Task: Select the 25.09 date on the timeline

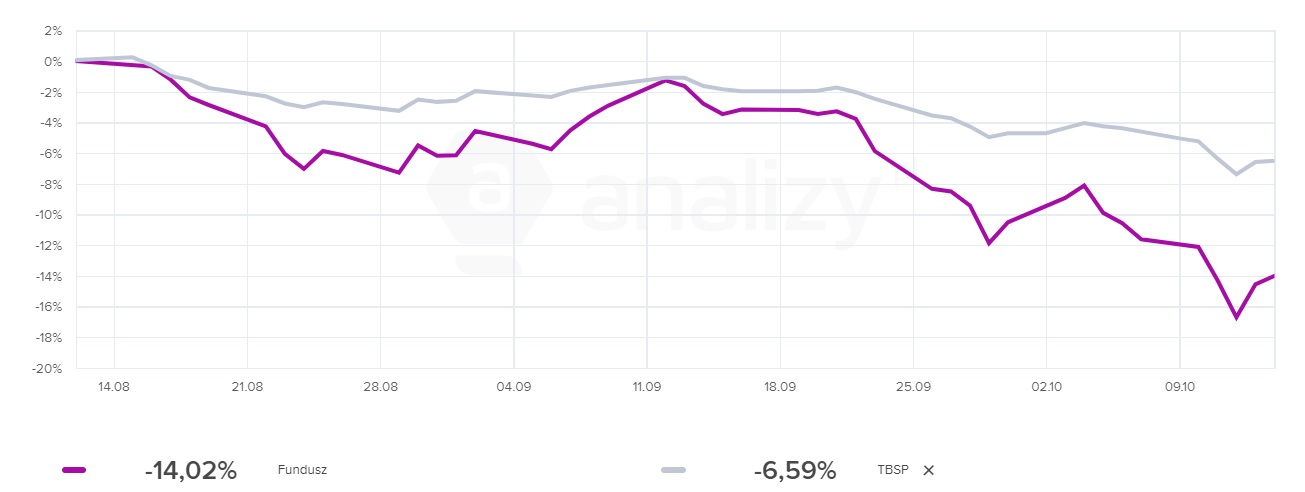Action: click(913, 386)
